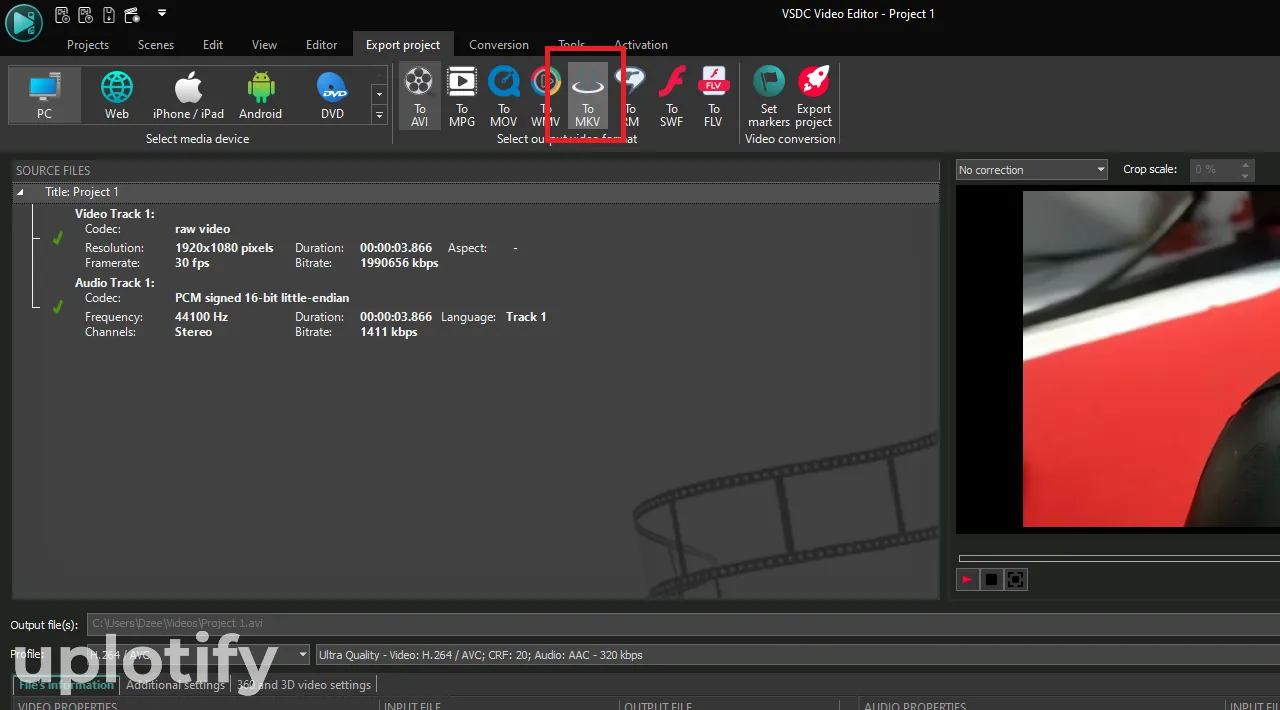This screenshot has height=710, width=1280.
Task: Click the 'Stereo' channels value
Action: pyautogui.click(x=193, y=332)
